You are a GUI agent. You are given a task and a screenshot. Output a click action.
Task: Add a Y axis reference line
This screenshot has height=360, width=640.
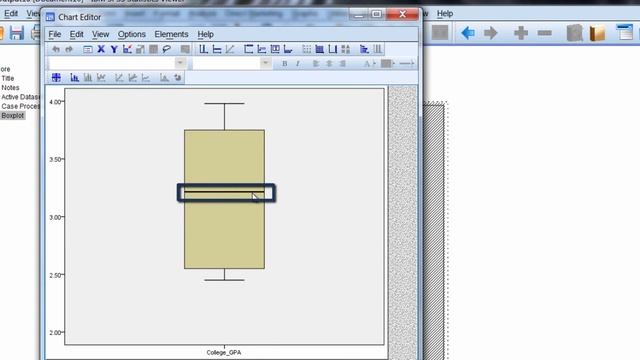[217, 49]
